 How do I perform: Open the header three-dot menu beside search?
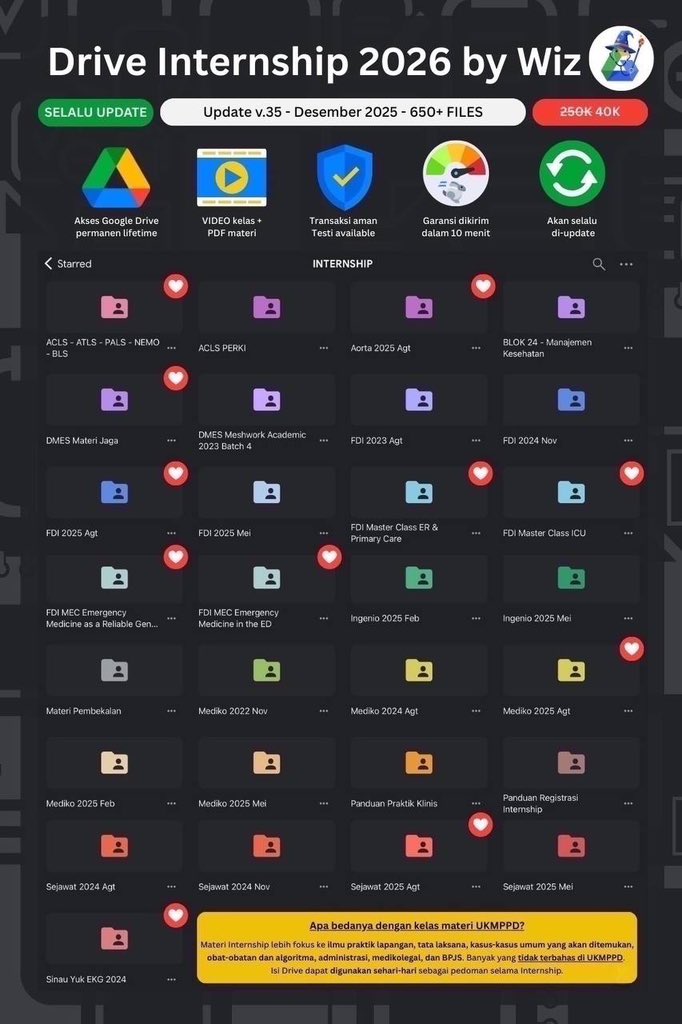[x=626, y=264]
